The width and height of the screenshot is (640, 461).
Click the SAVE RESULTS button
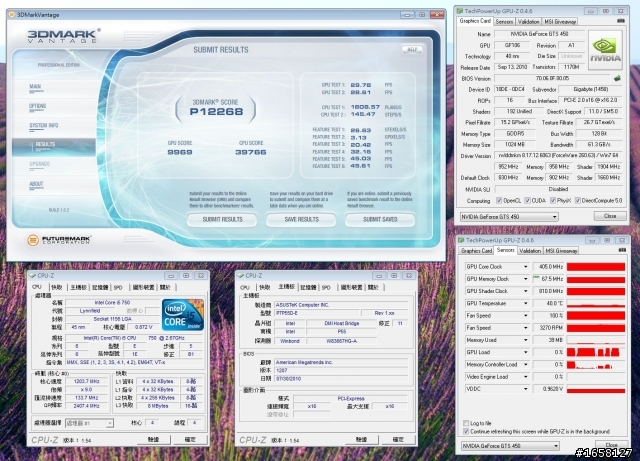pos(301,220)
